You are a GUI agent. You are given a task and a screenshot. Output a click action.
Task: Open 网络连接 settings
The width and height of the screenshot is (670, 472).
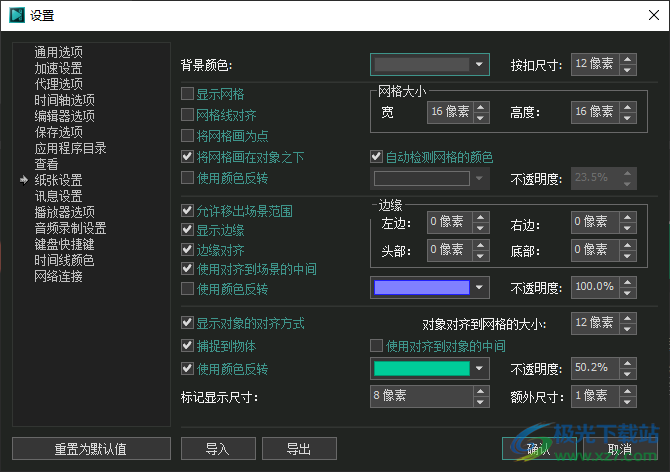(x=59, y=276)
